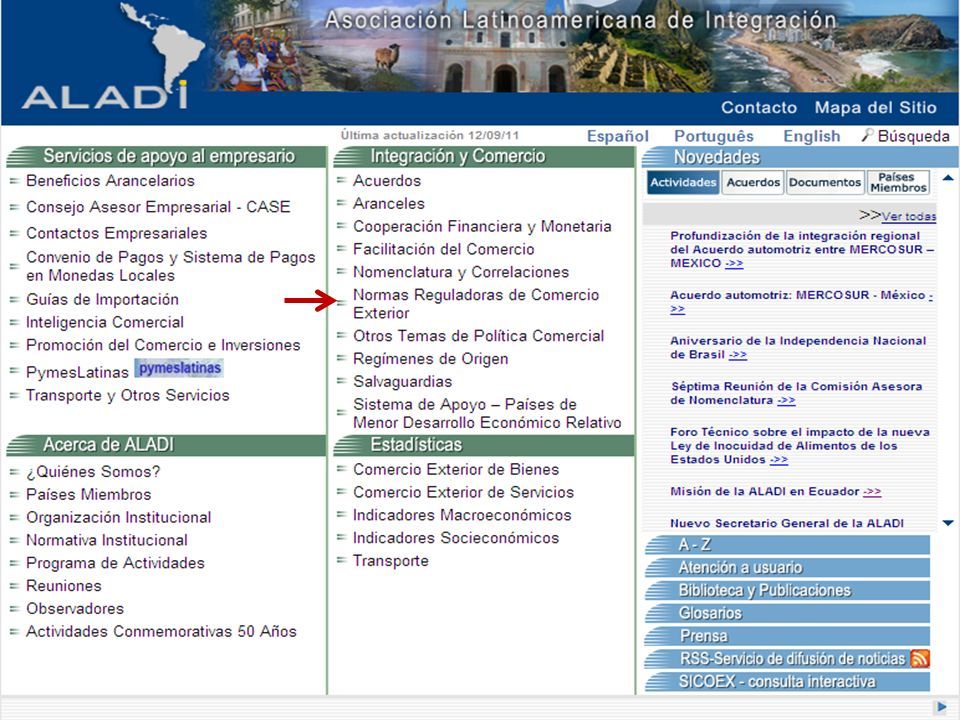Open Regímenes de Origen
960x720 pixels.
(x=430, y=359)
